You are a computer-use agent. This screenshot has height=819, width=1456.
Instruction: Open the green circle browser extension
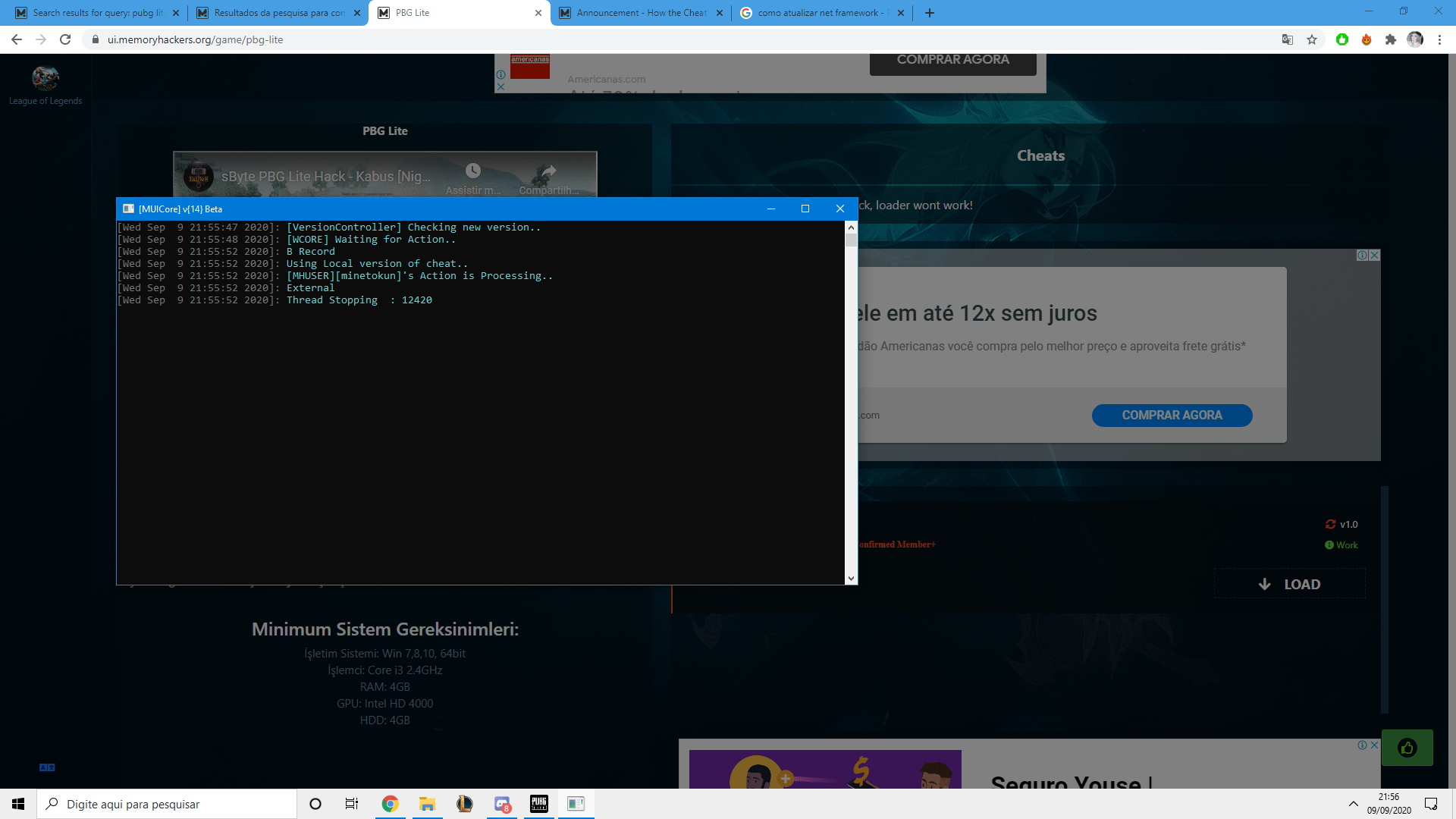1342,39
